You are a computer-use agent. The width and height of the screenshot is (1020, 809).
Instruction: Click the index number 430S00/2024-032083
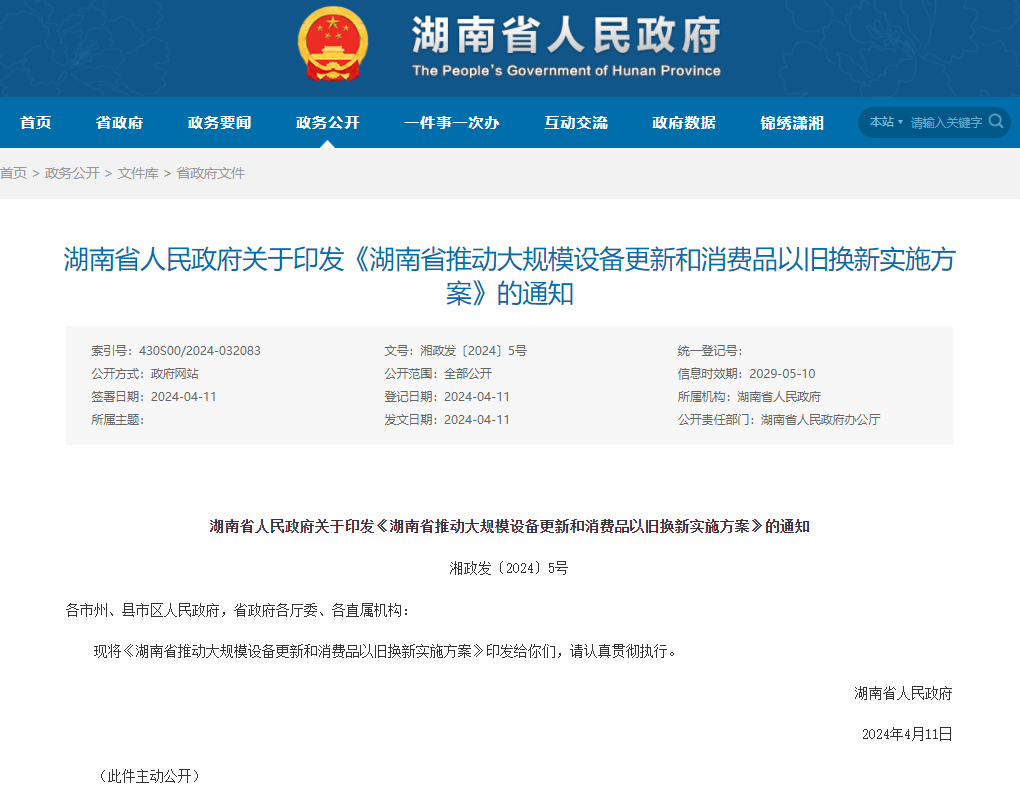pyautogui.click(x=199, y=351)
